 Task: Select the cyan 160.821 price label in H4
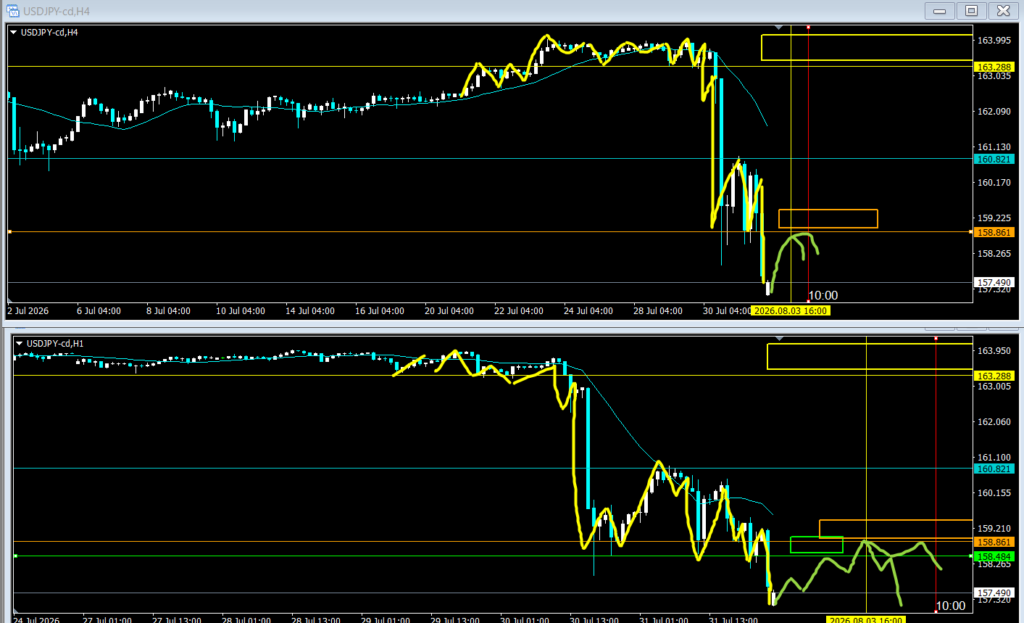click(x=993, y=159)
